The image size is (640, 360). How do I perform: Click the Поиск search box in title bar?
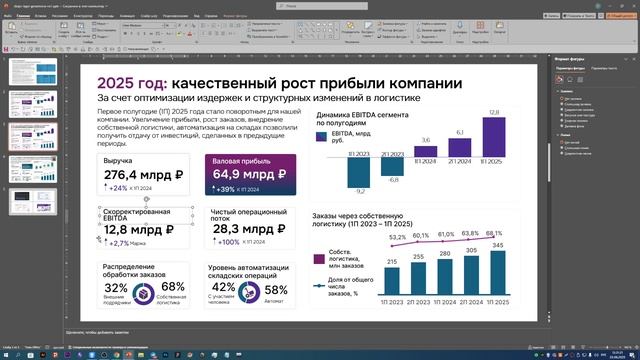[x=322, y=6]
